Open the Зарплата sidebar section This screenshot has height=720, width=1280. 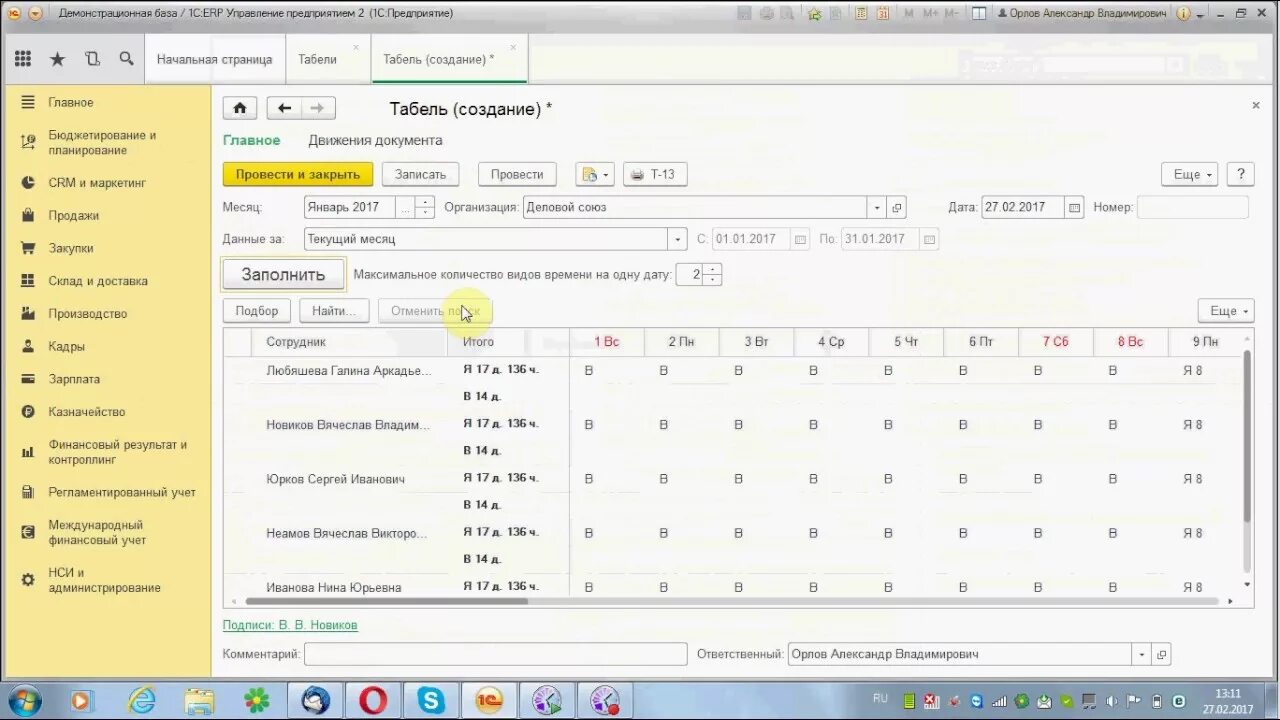[75, 379]
